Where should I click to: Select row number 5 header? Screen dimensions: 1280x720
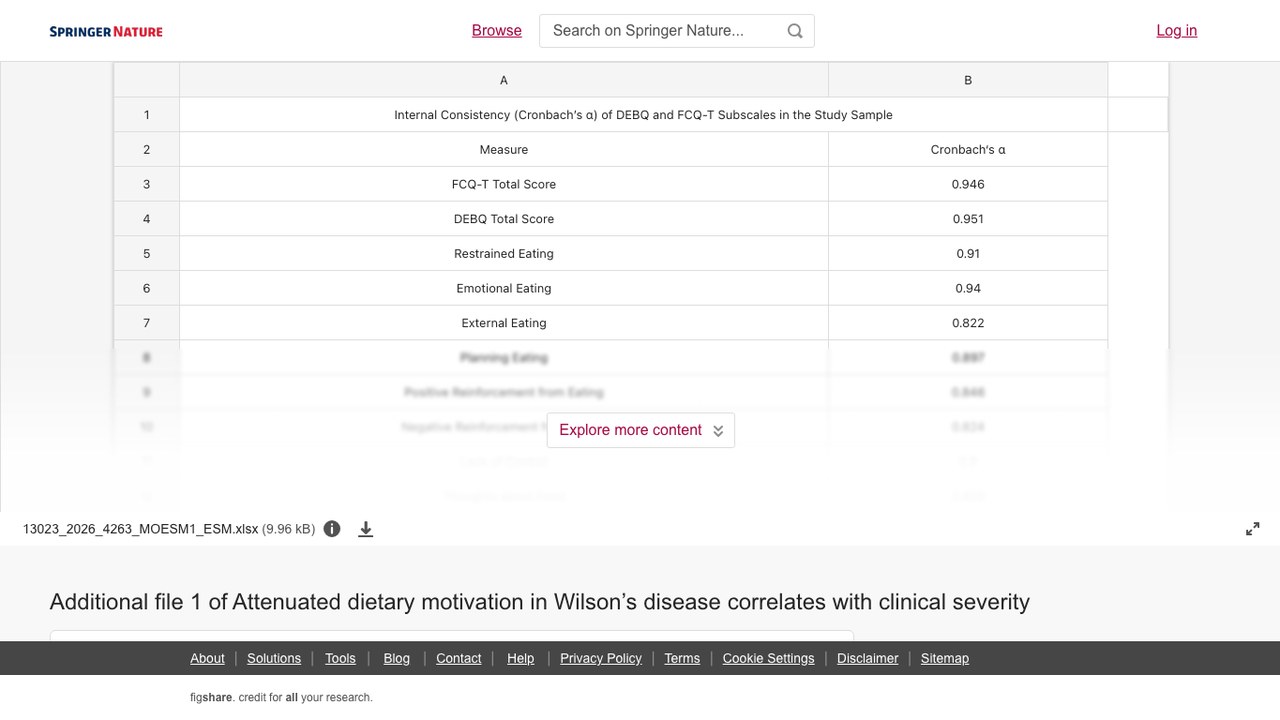tap(146, 254)
